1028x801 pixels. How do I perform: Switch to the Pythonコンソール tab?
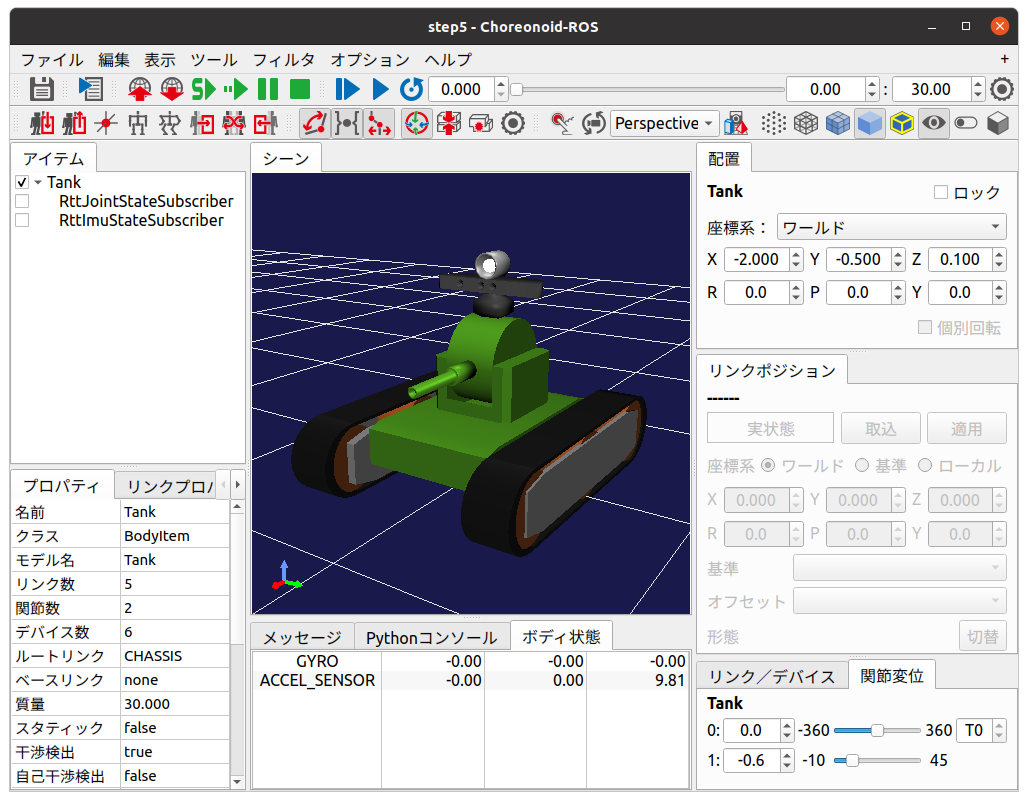(431, 637)
